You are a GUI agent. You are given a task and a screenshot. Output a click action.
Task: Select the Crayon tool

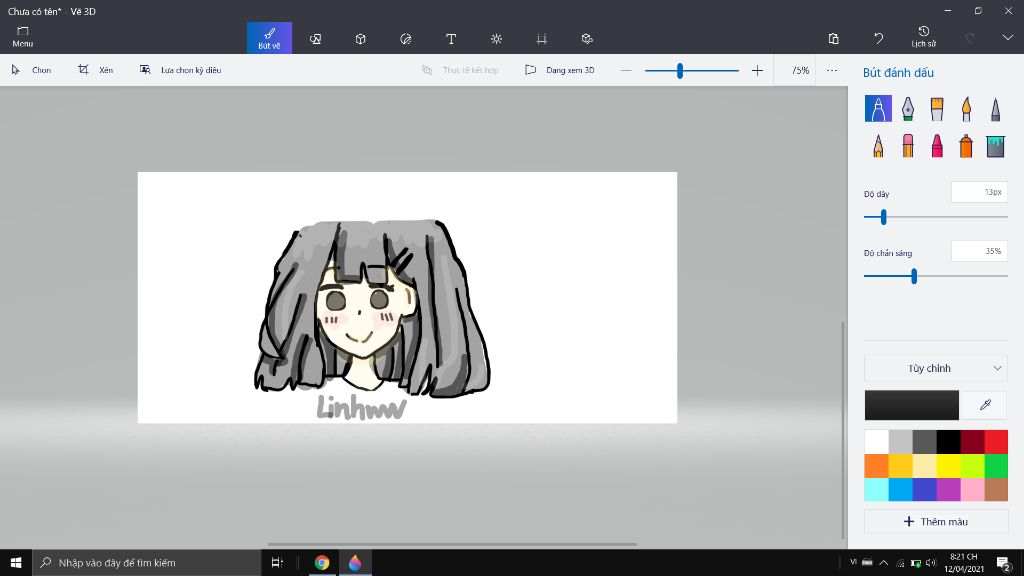point(937,146)
